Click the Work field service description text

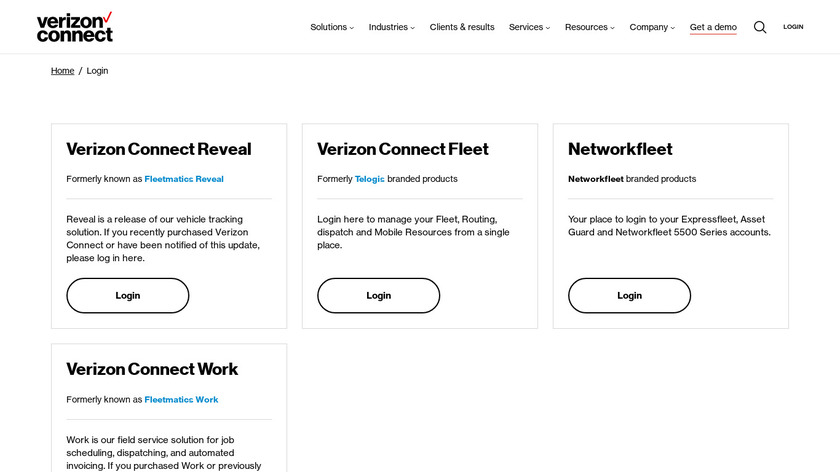point(164,453)
